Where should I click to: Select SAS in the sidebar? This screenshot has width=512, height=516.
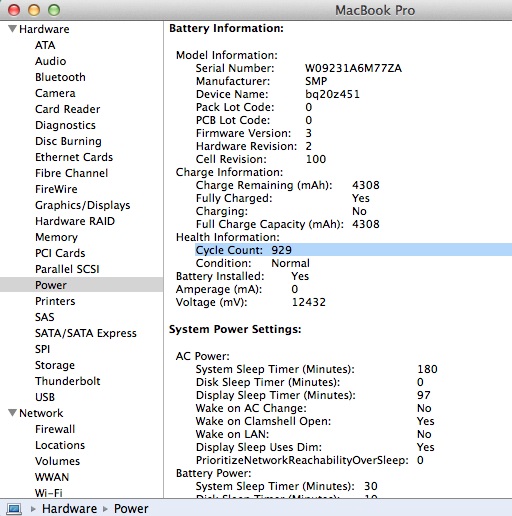(x=45, y=317)
